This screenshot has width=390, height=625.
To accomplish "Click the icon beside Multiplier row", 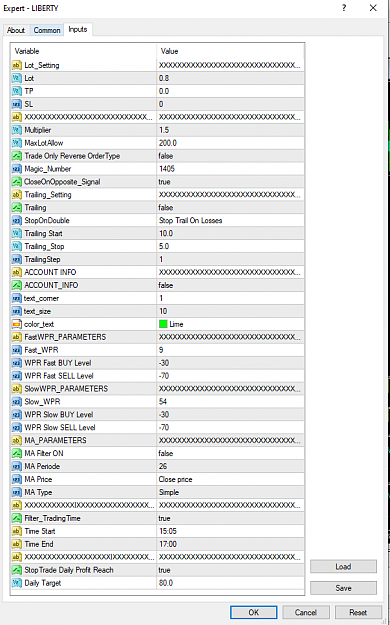I will click(17, 130).
